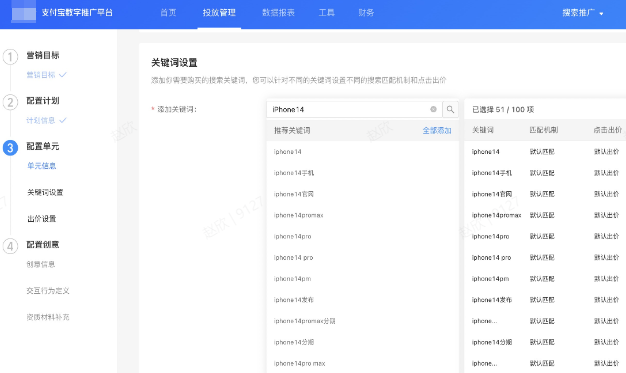Open 资质材料补充 sub-step
The height and width of the screenshot is (373, 626).
[x=48, y=317]
